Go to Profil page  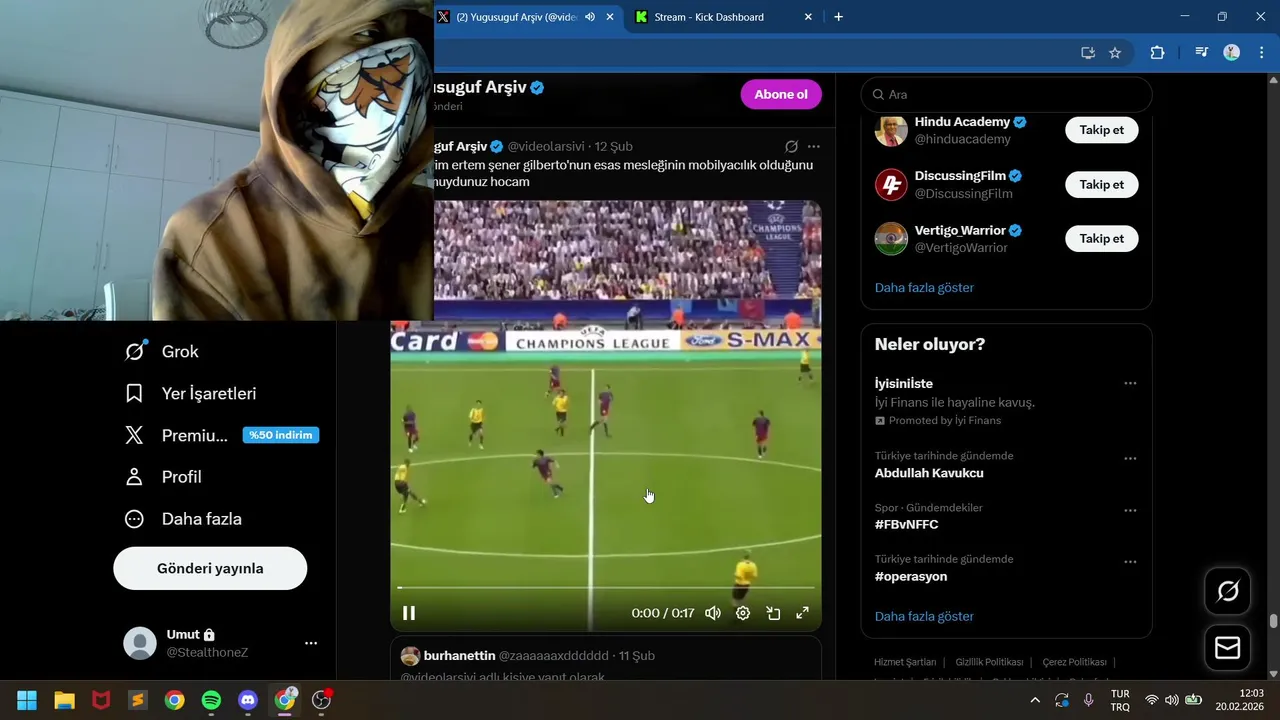click(163, 477)
